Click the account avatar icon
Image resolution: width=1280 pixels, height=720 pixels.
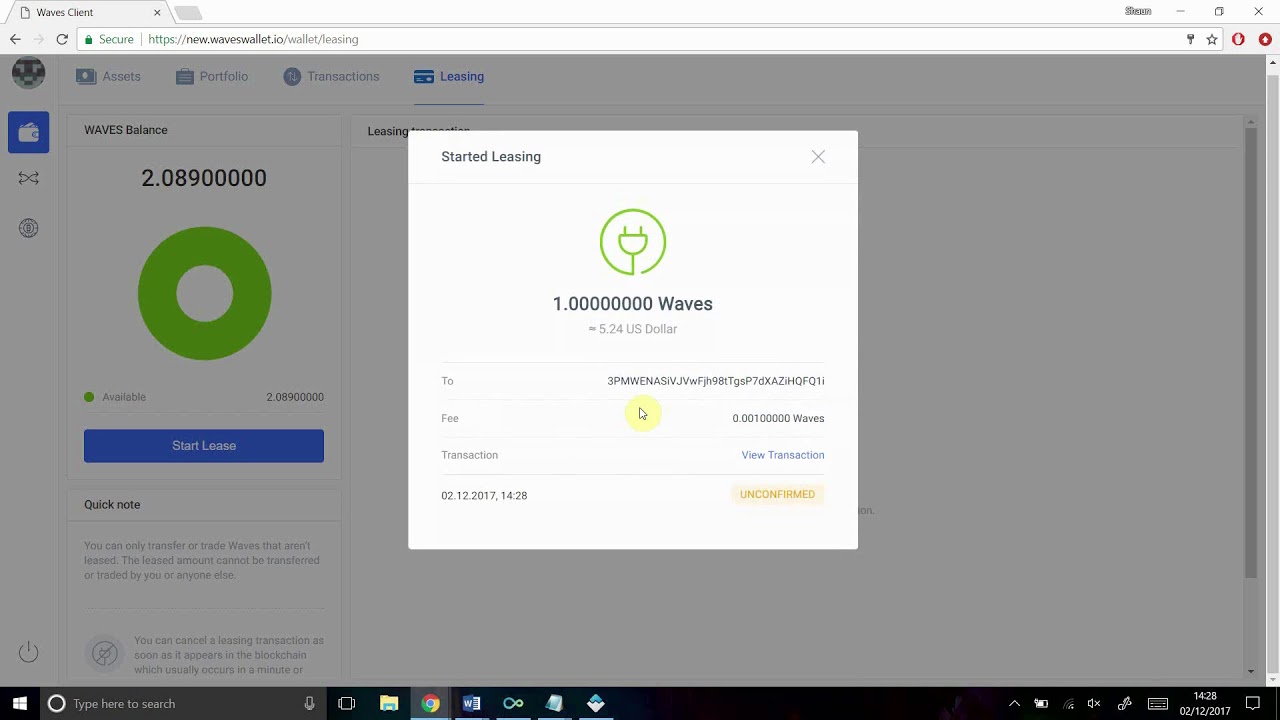click(28, 73)
